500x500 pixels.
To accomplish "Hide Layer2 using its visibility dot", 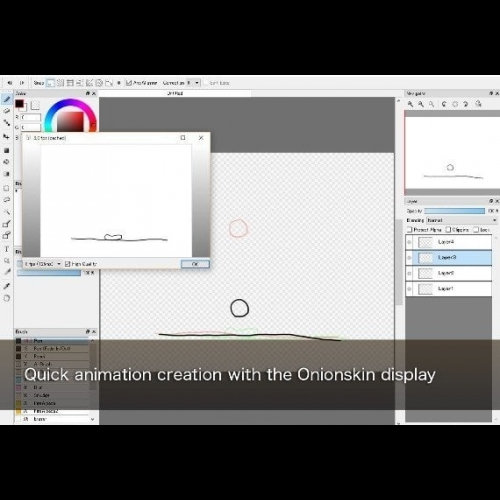I will pos(409,274).
